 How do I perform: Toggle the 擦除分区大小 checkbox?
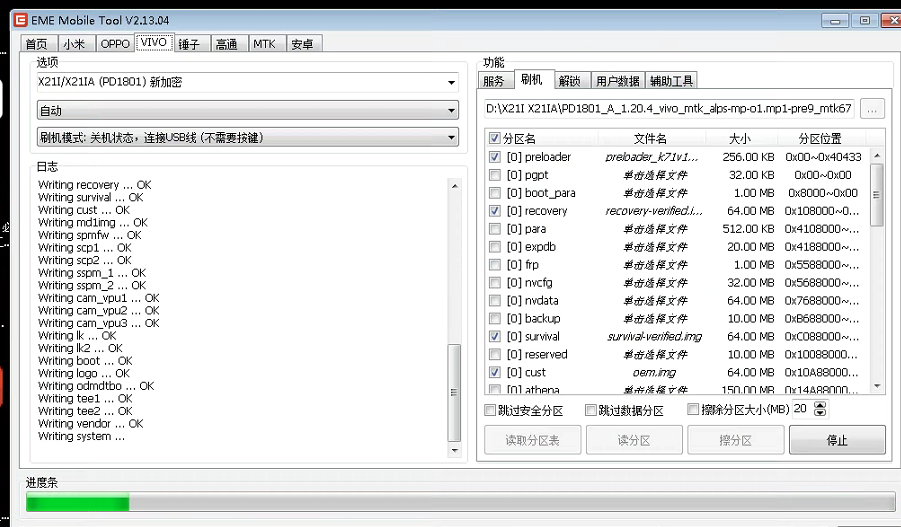tap(693, 410)
